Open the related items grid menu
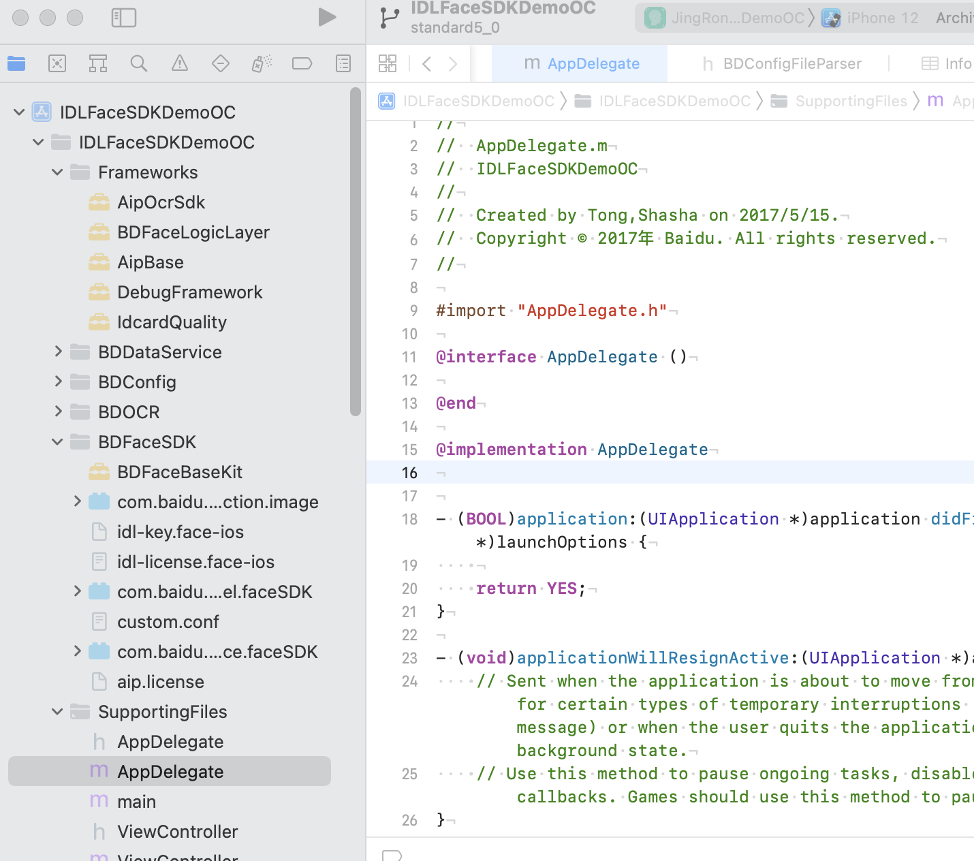Screen dimensions: 974x862 pyautogui.click(x=388, y=63)
